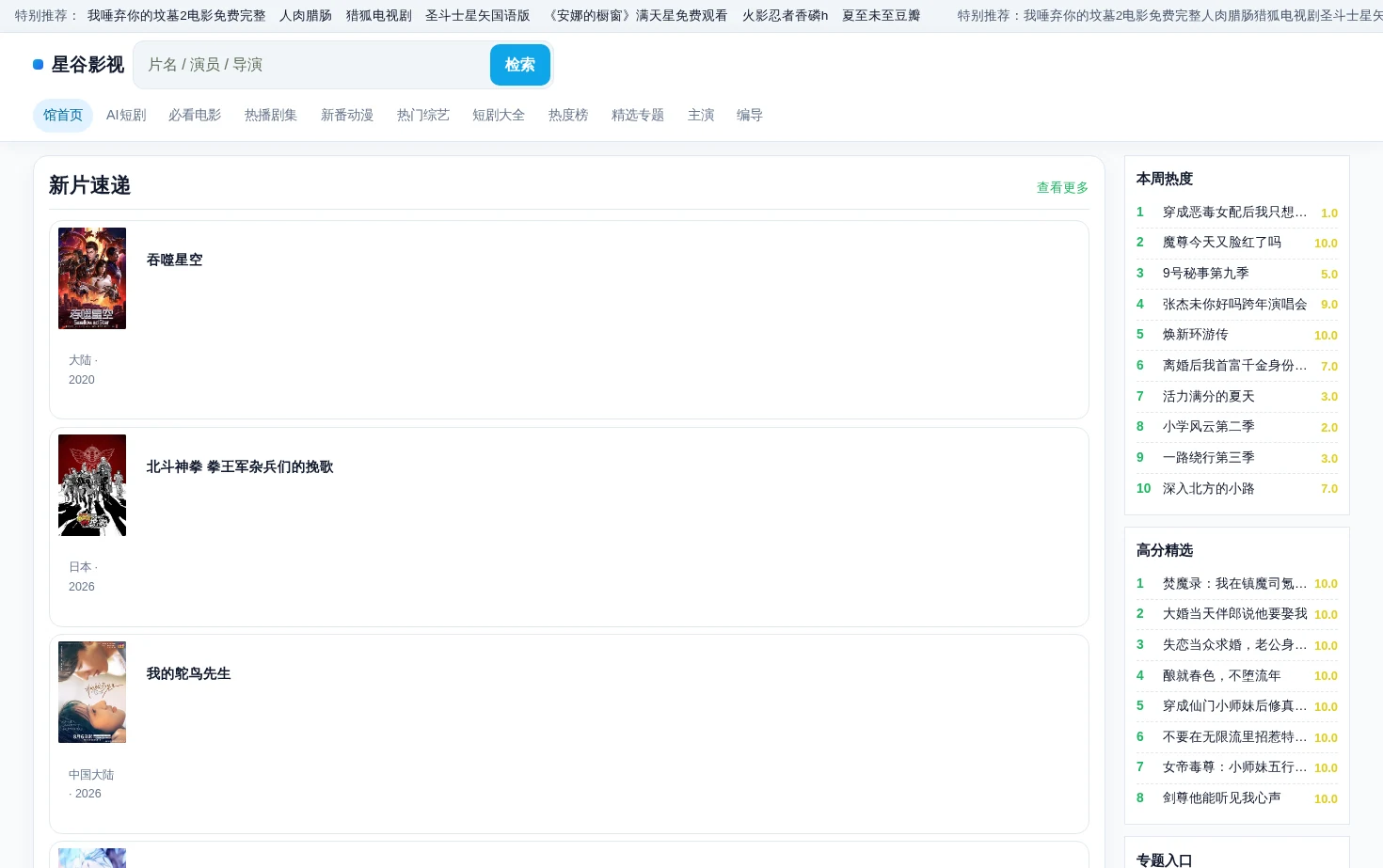Open 离婚后我首富千金身份… ranking entry
Screen dimensions: 1383x868
pyautogui.click(x=1237, y=366)
